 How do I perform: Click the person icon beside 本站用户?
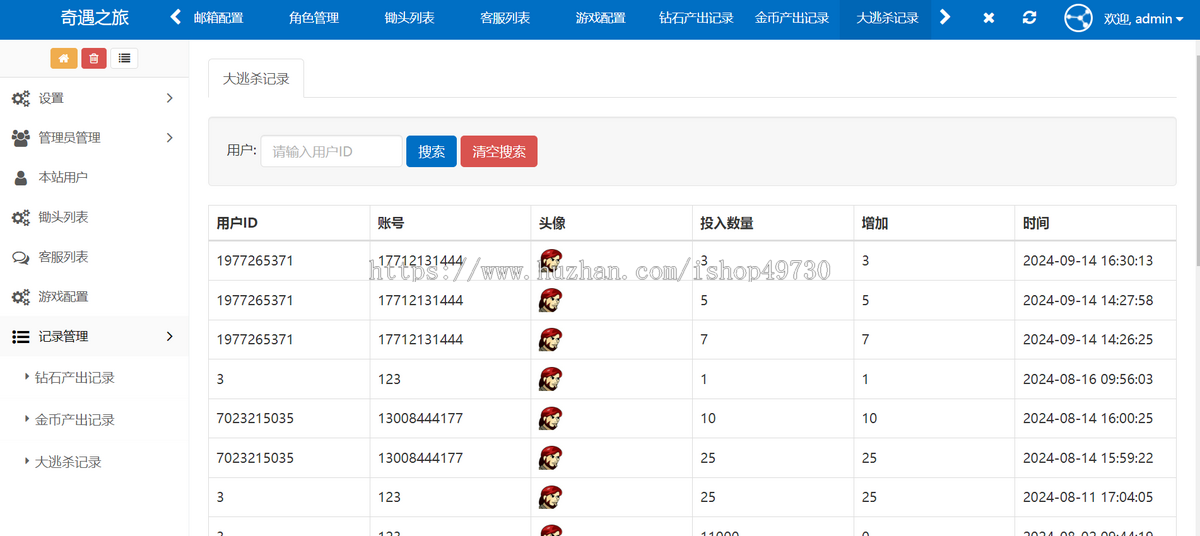(x=20, y=177)
